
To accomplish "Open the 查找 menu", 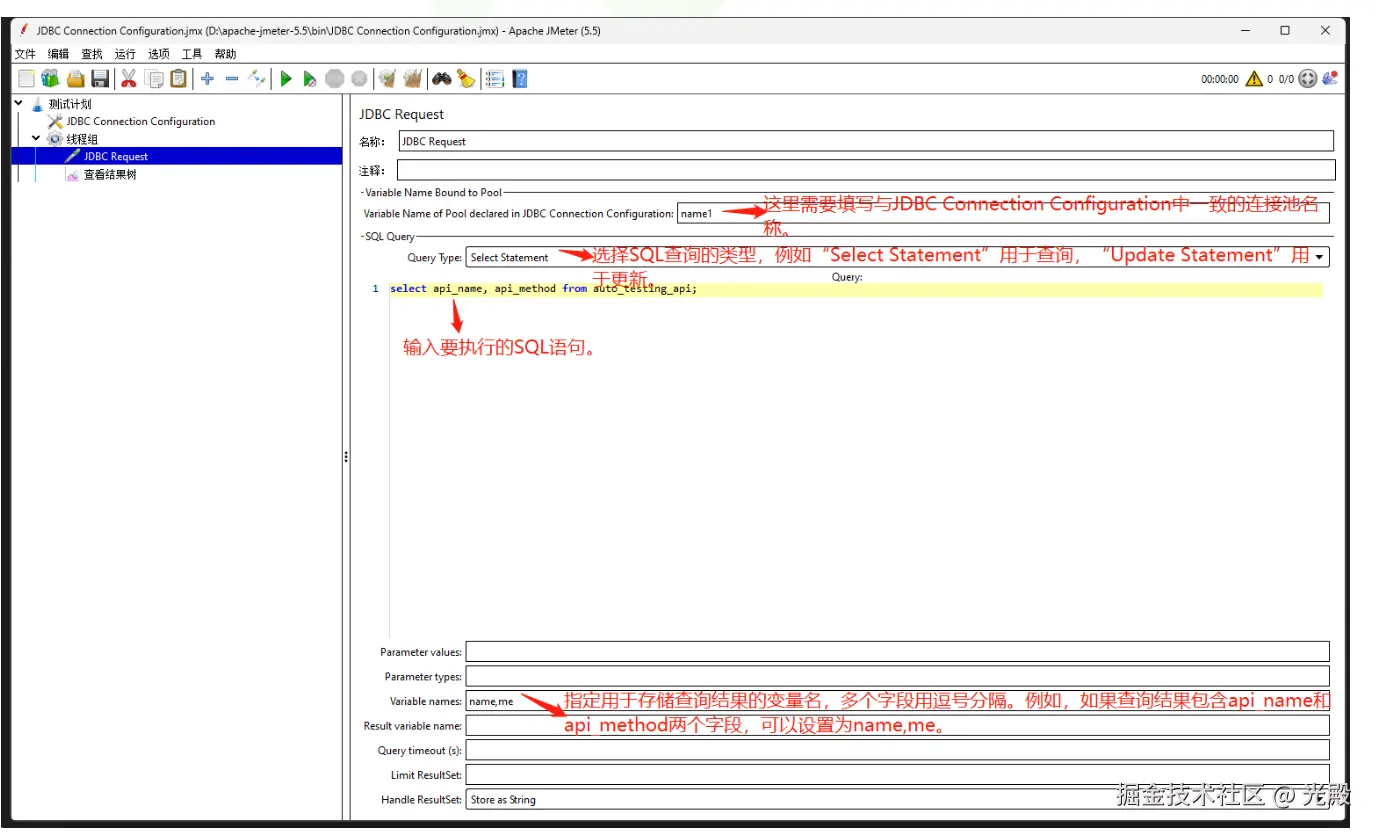I will coord(92,54).
